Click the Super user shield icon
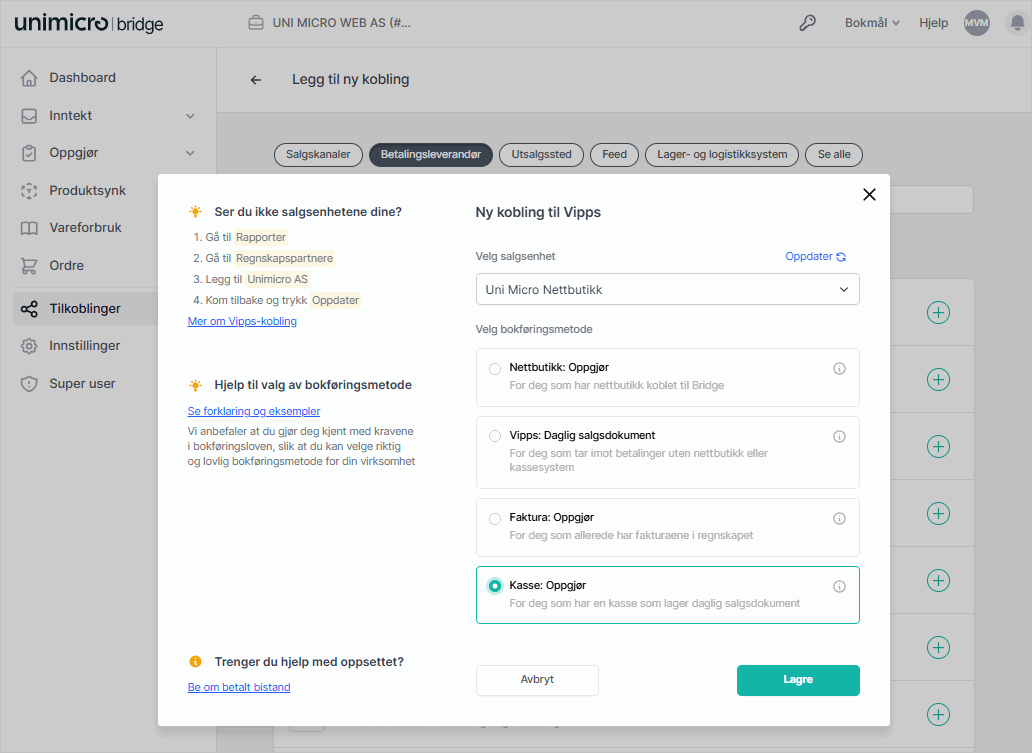The height and width of the screenshot is (753, 1032). [x=29, y=384]
